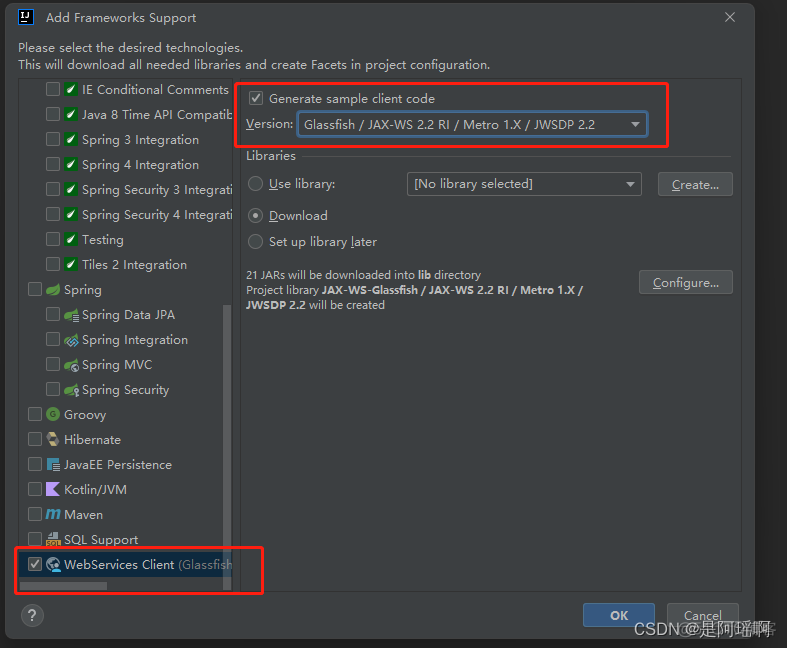Viewport: 787px width, 648px height.
Task: Select the Download radio button
Action: point(255,215)
